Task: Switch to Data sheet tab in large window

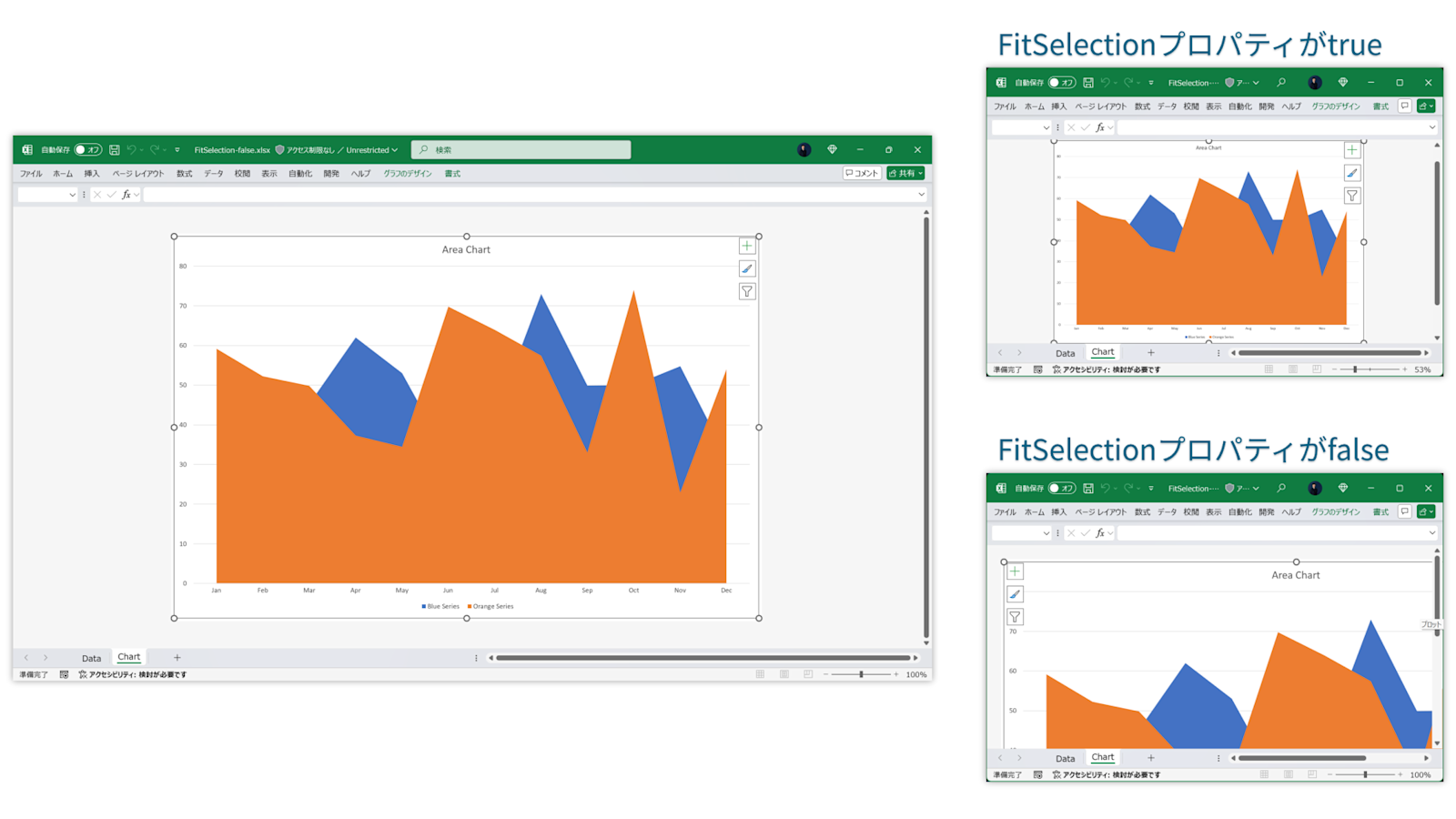Action: [91, 658]
